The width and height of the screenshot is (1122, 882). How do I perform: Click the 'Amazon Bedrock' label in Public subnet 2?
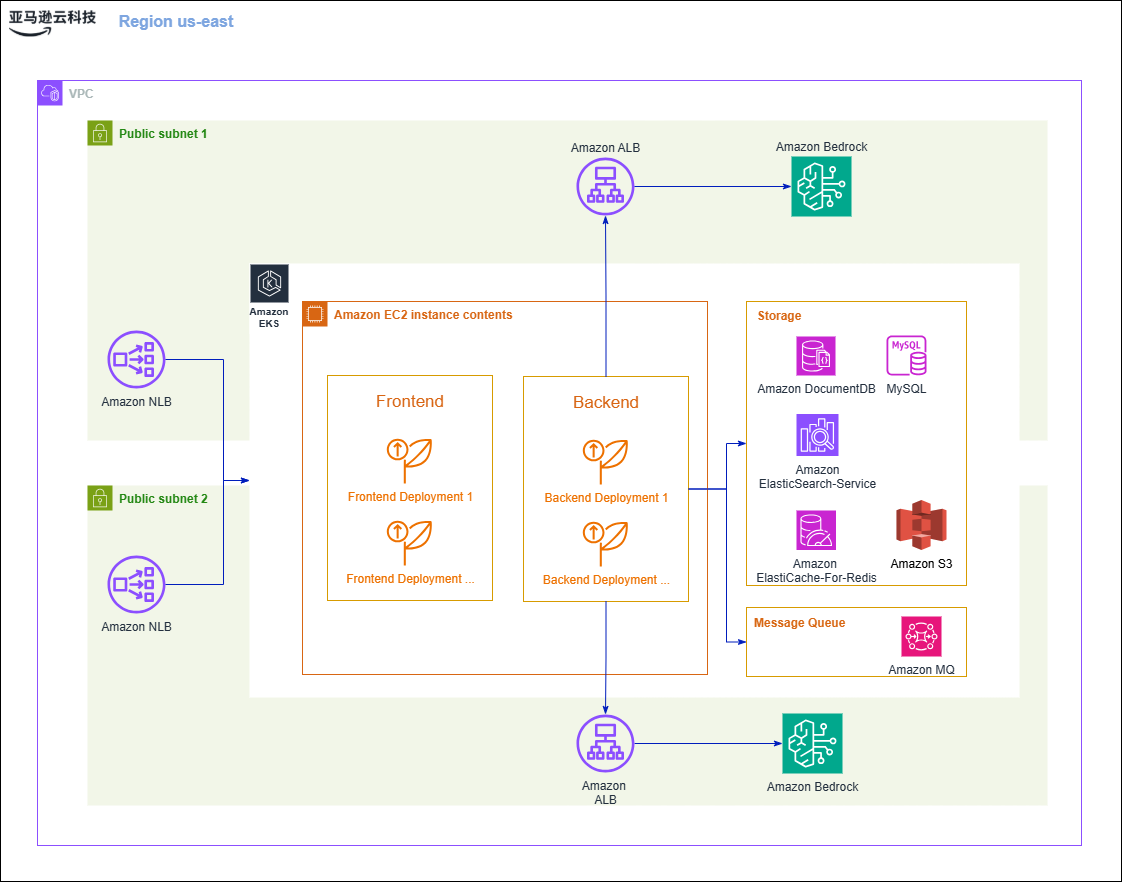[812, 787]
